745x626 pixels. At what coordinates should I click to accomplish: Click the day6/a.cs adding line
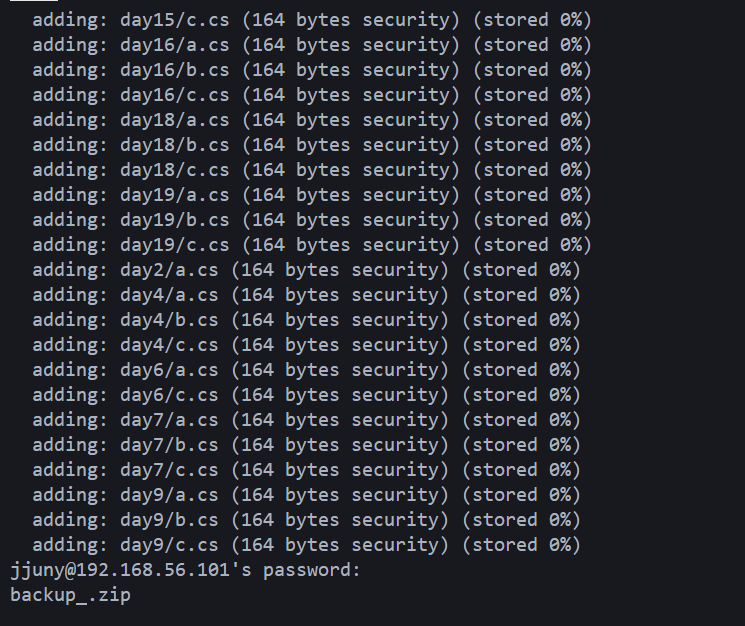tap(306, 370)
